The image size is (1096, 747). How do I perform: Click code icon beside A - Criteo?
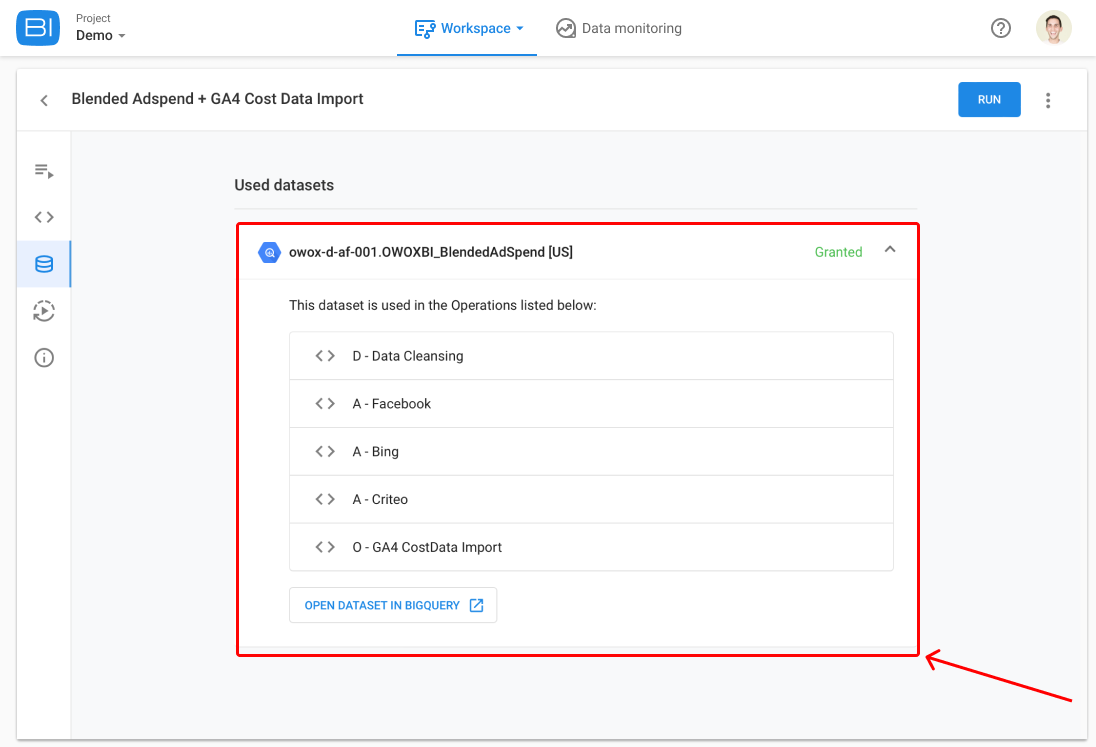click(x=325, y=499)
